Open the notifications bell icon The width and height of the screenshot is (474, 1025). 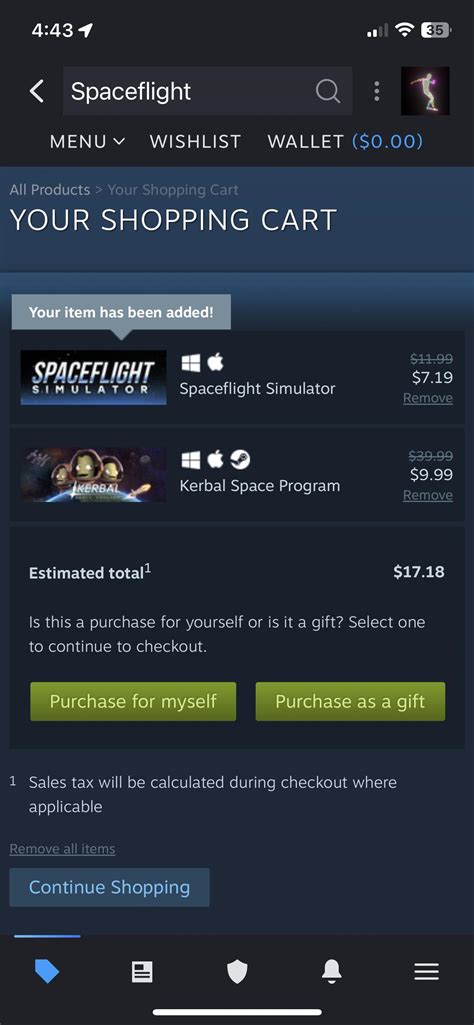(332, 973)
